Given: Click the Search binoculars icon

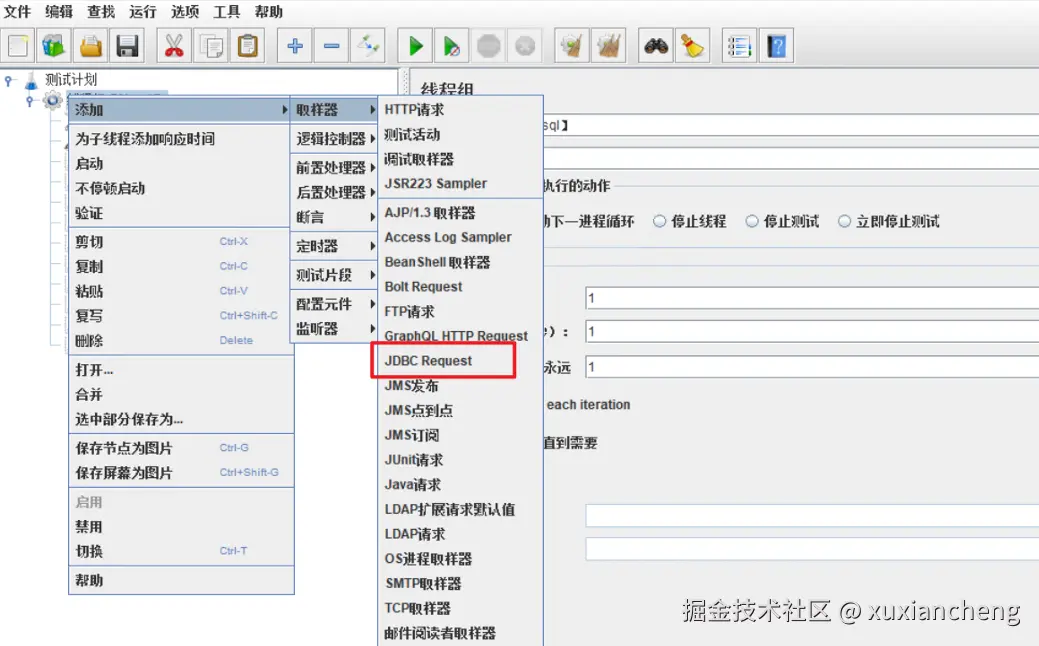Looking at the screenshot, I should point(655,46).
